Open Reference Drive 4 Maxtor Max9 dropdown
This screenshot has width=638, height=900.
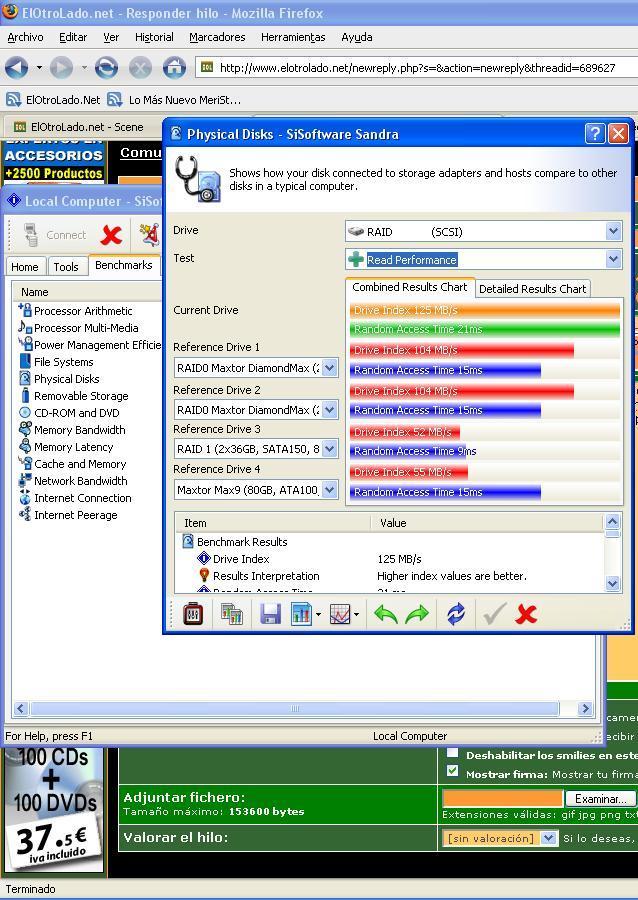pyautogui.click(x=329, y=490)
